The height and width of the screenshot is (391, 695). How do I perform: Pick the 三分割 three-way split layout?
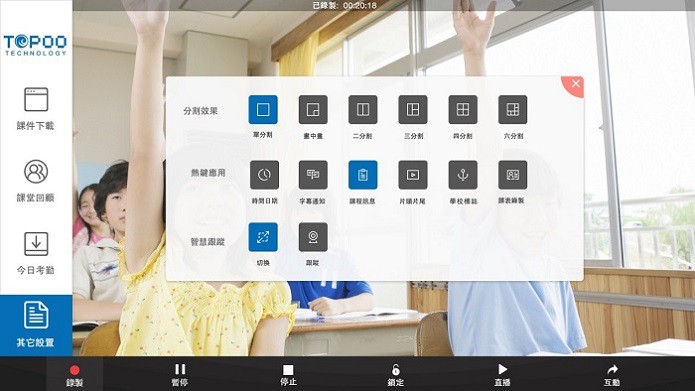[x=413, y=109]
